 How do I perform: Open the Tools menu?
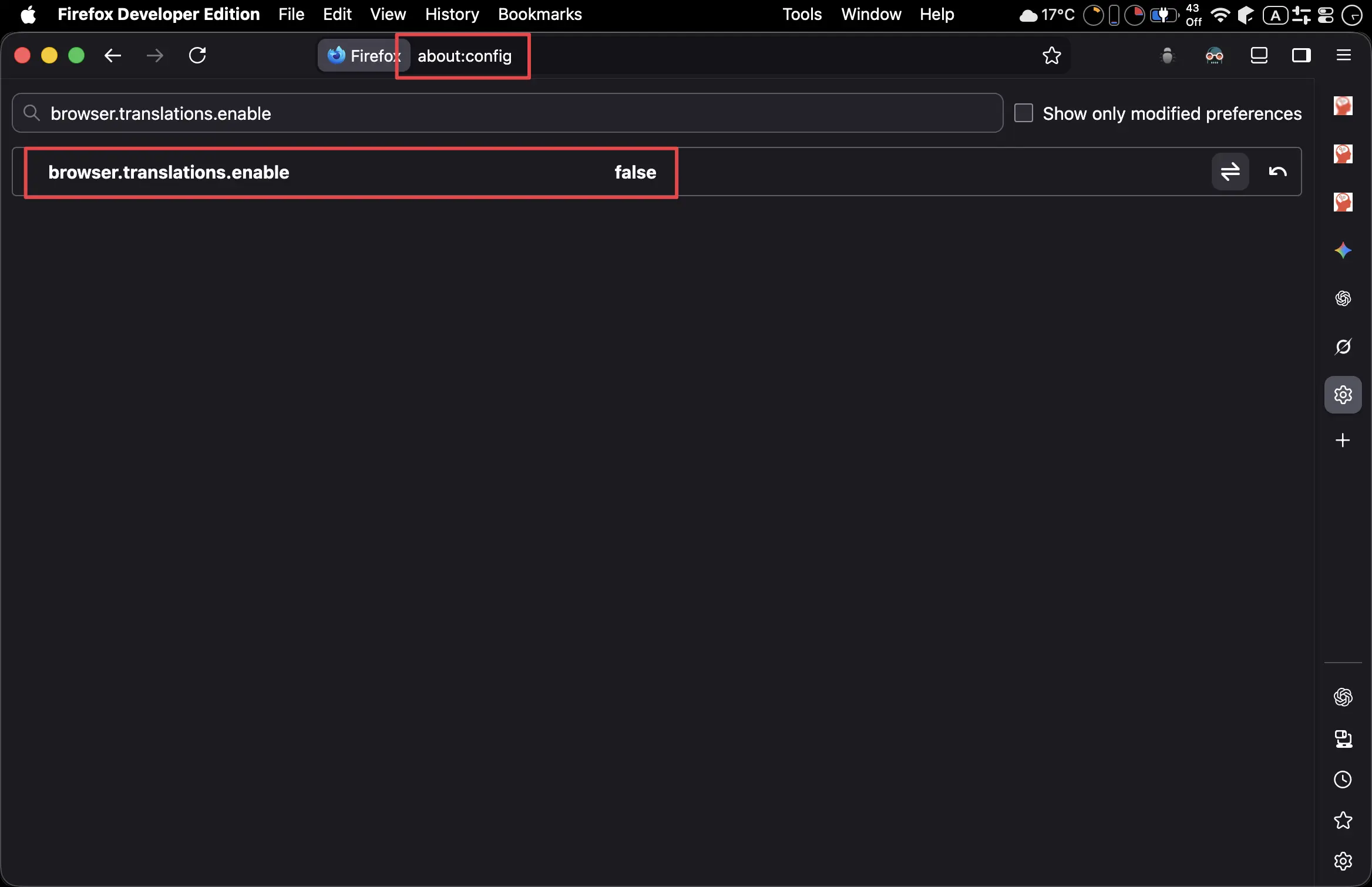802,14
